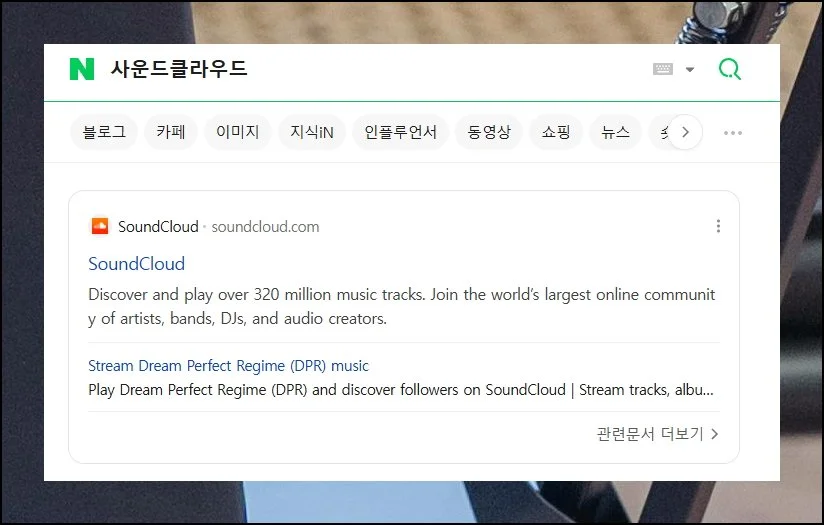
Task: Select the 뉴스 tab
Action: pos(615,132)
